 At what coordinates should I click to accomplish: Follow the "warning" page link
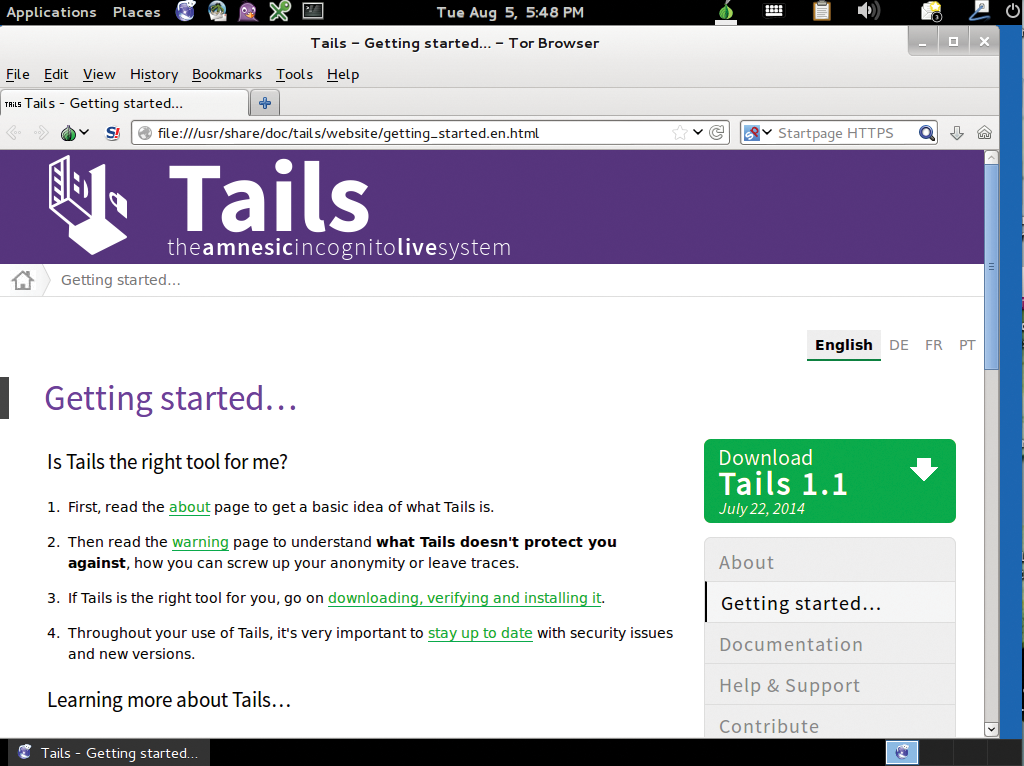click(200, 542)
